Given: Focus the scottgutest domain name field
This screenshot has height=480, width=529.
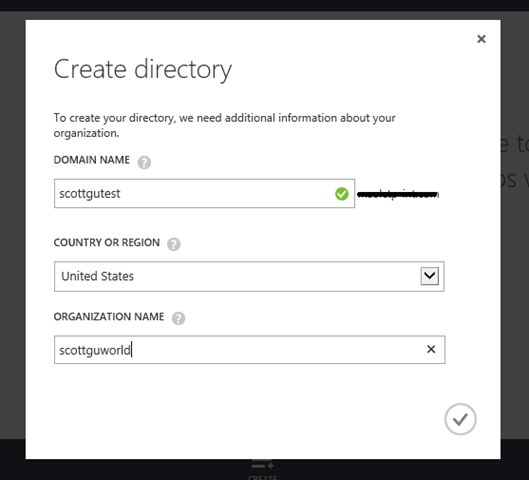Looking at the screenshot, I should tap(204, 194).
